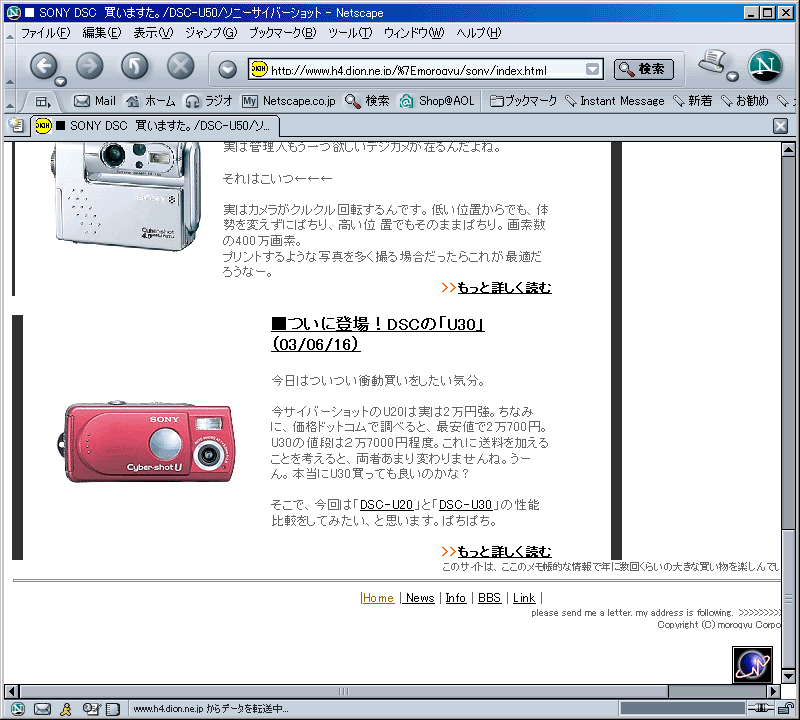Click the 検索 button next to the address bar

tap(644, 69)
